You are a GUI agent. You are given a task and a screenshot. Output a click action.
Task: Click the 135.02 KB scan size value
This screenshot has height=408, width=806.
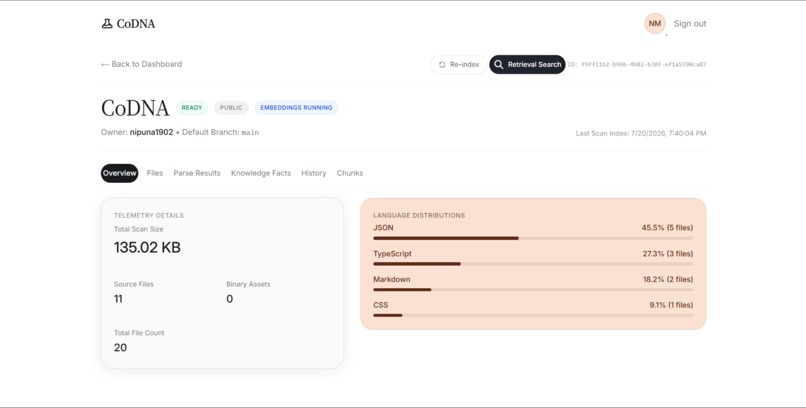[147, 248]
